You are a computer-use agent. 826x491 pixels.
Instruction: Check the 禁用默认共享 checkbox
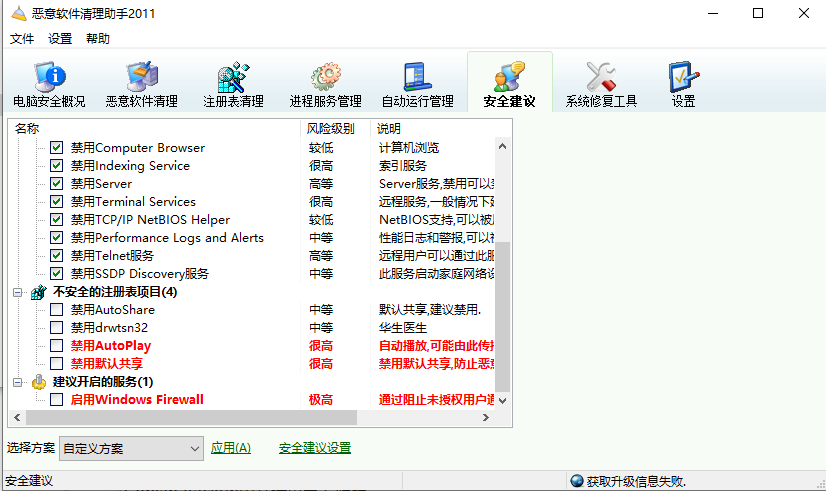click(x=56, y=364)
